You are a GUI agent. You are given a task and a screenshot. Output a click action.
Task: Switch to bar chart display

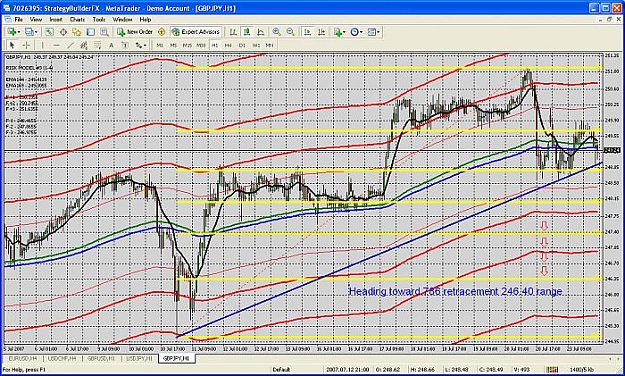[233, 32]
